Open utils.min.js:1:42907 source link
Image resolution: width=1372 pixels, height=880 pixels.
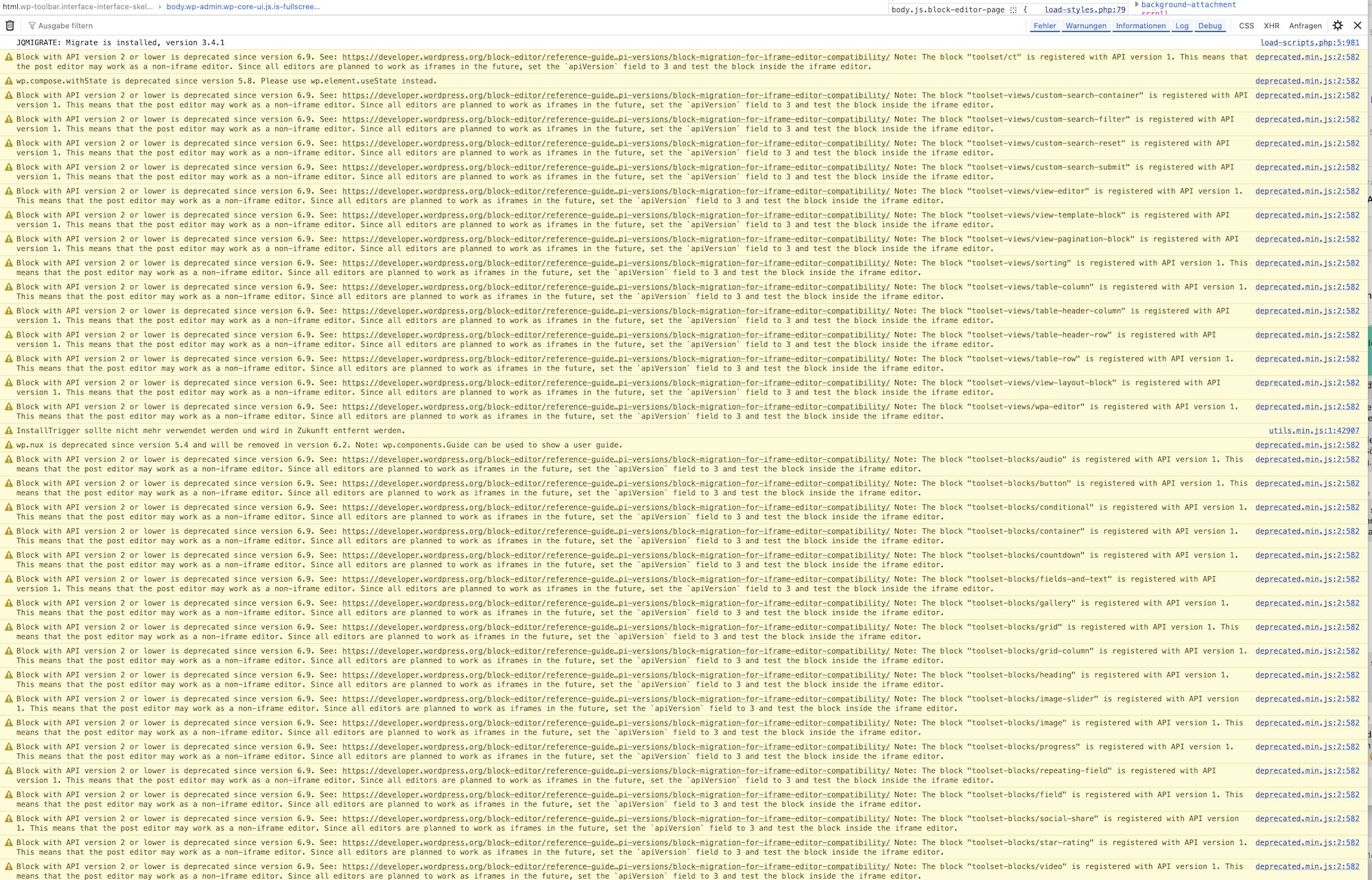click(1313, 431)
